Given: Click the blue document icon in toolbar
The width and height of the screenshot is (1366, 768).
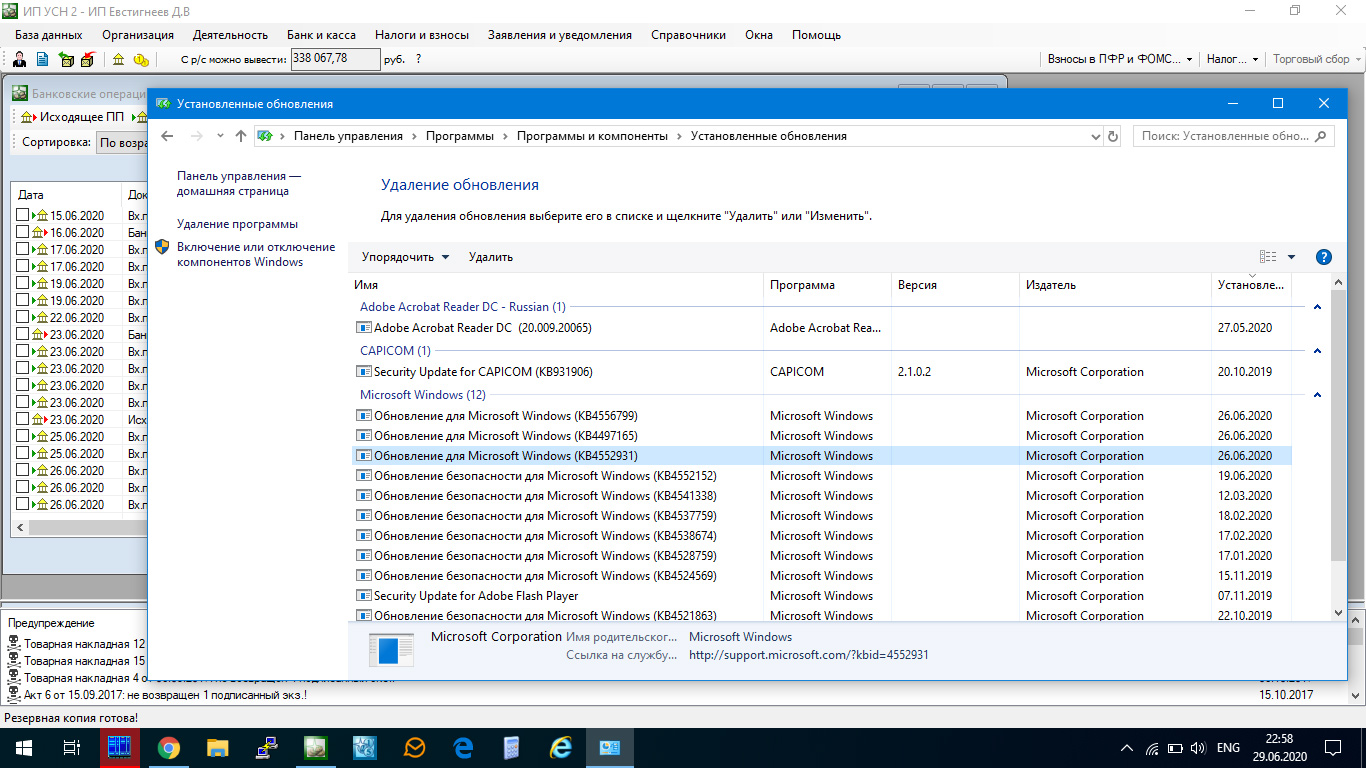Looking at the screenshot, I should 41,59.
